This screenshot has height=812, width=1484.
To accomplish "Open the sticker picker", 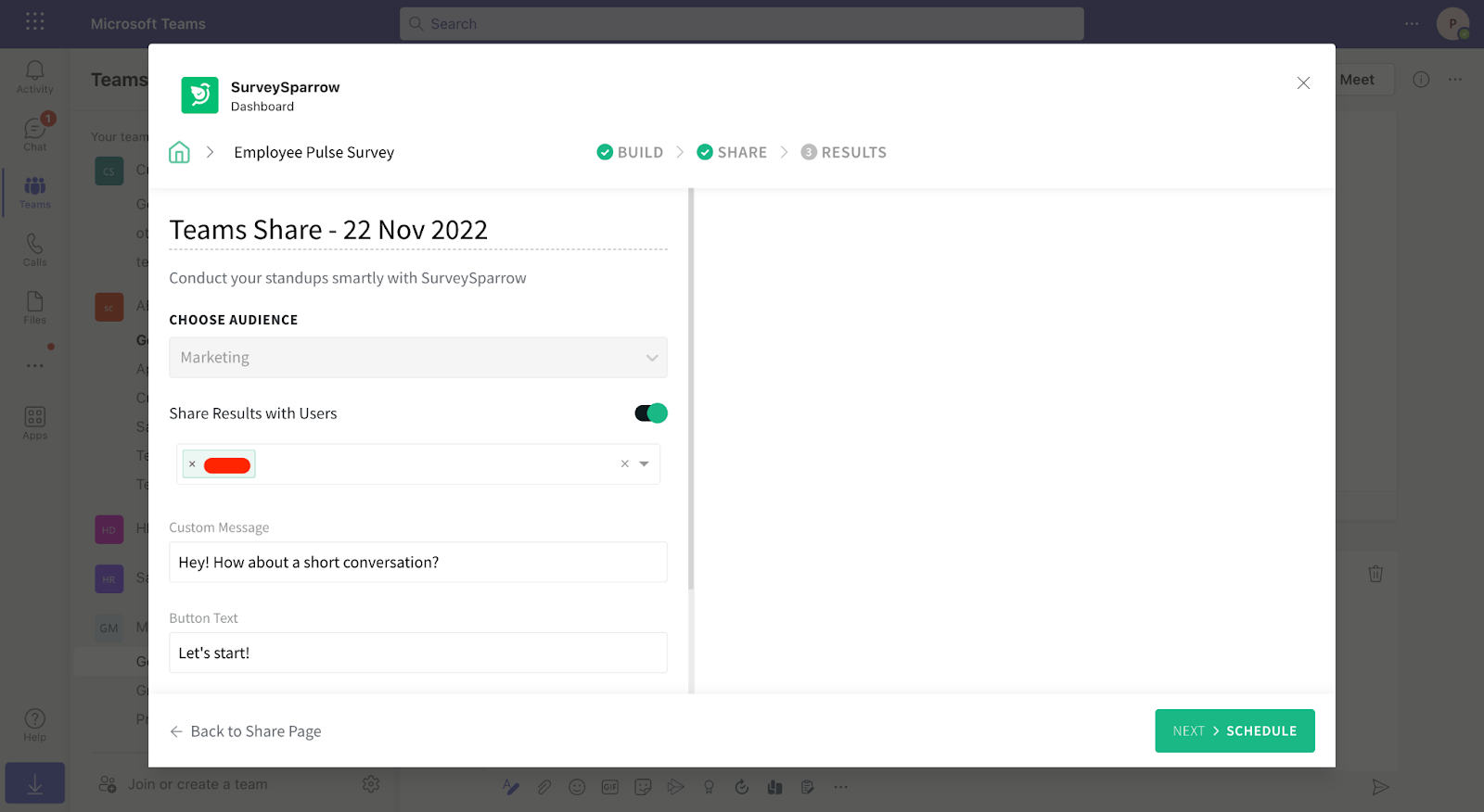I will [x=643, y=787].
